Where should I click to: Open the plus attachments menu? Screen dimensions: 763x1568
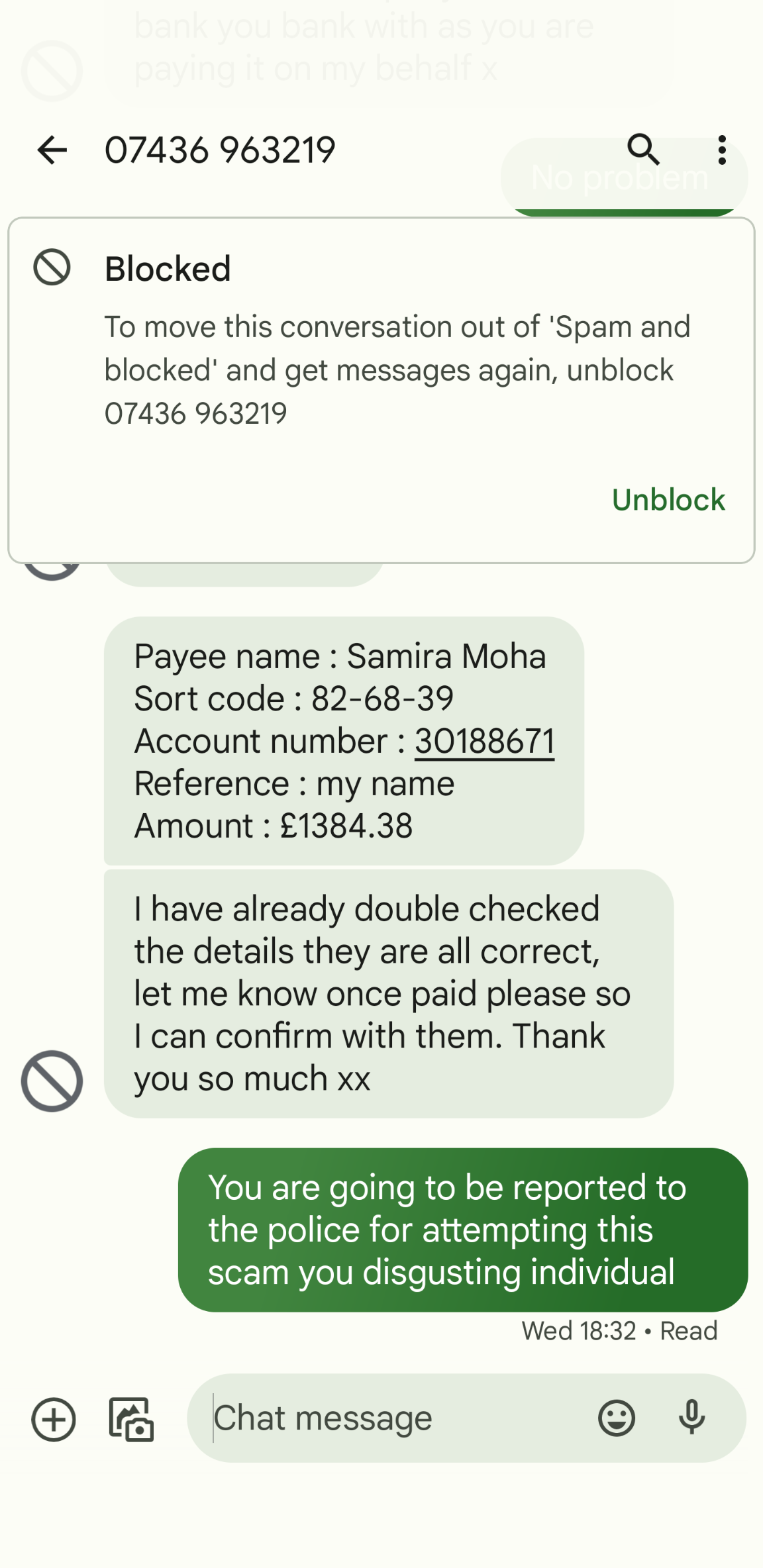tap(54, 1419)
